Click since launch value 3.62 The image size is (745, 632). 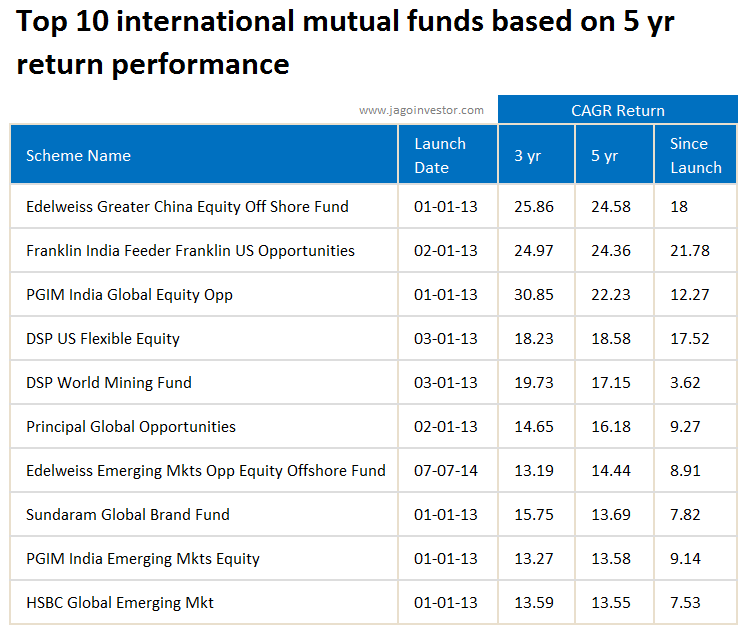click(685, 383)
